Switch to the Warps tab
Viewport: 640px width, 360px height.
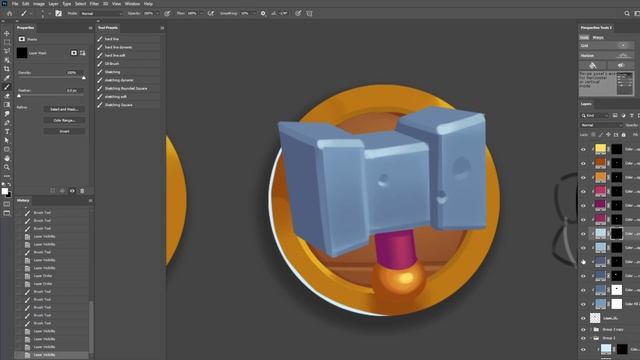pos(598,38)
